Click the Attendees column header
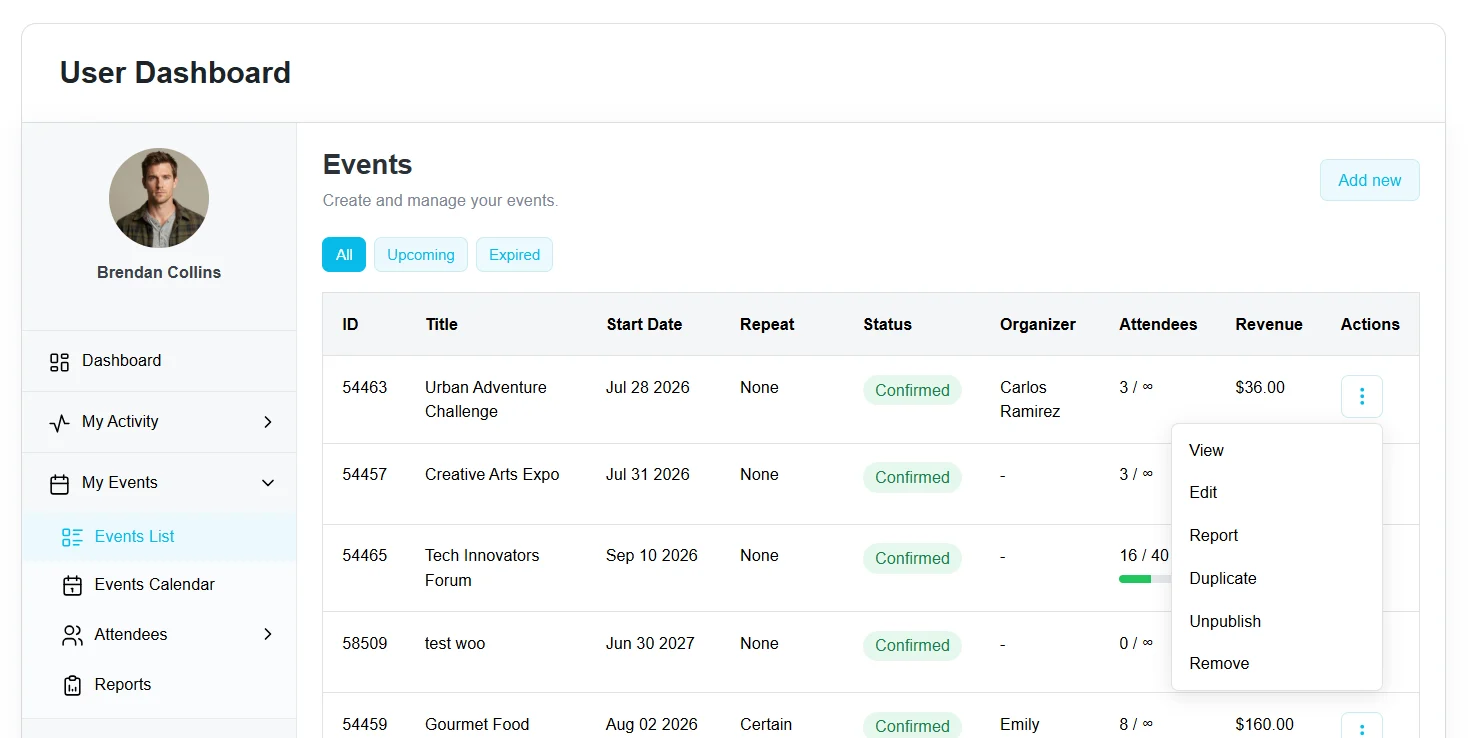This screenshot has width=1478, height=738. pyautogui.click(x=1158, y=324)
